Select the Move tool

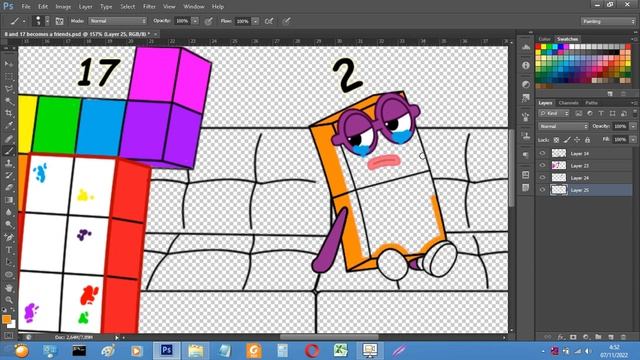point(9,64)
